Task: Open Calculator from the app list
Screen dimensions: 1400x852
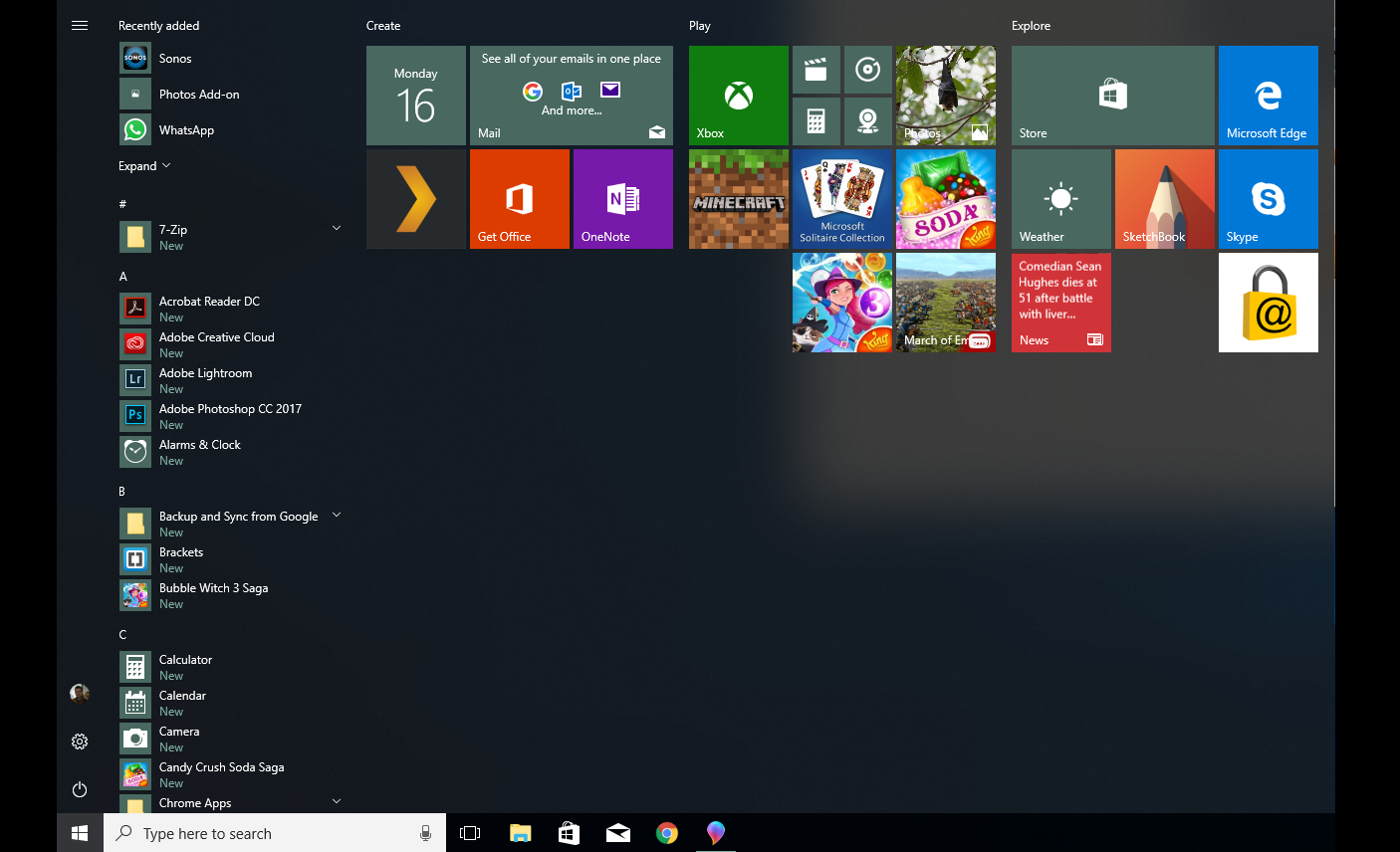Action: (x=231, y=666)
